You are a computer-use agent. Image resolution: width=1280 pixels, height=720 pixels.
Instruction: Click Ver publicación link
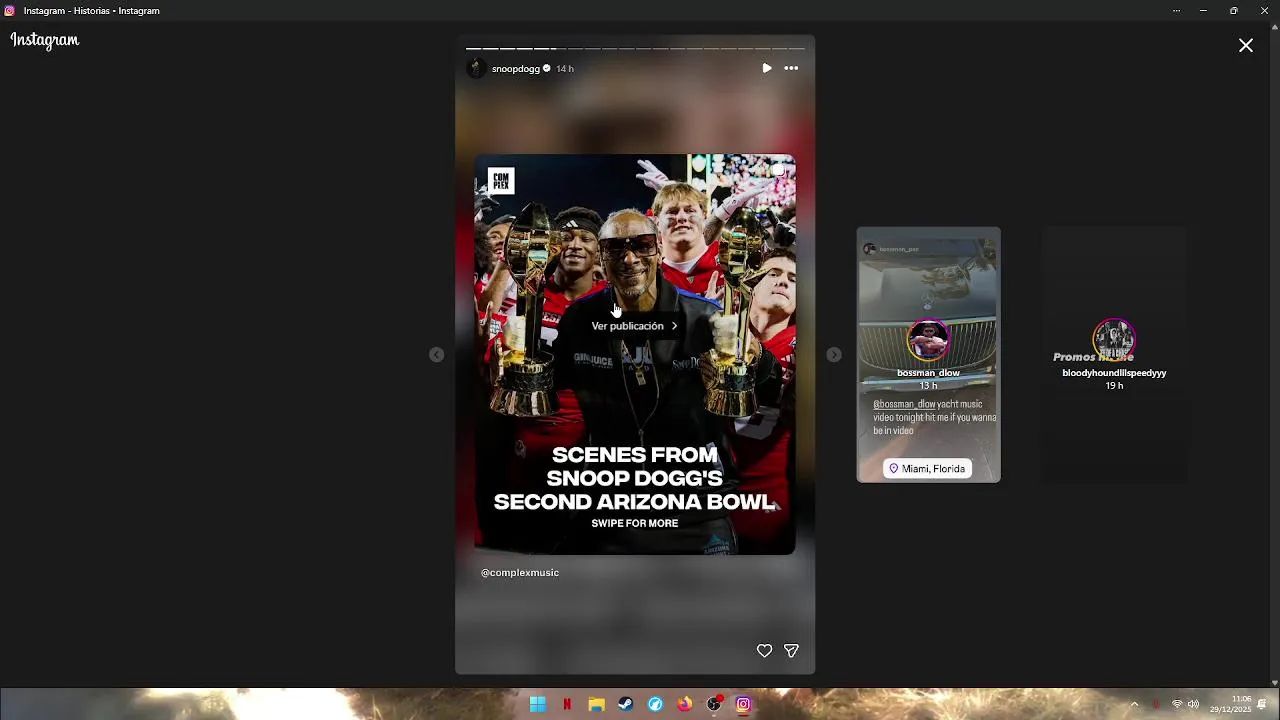click(634, 326)
